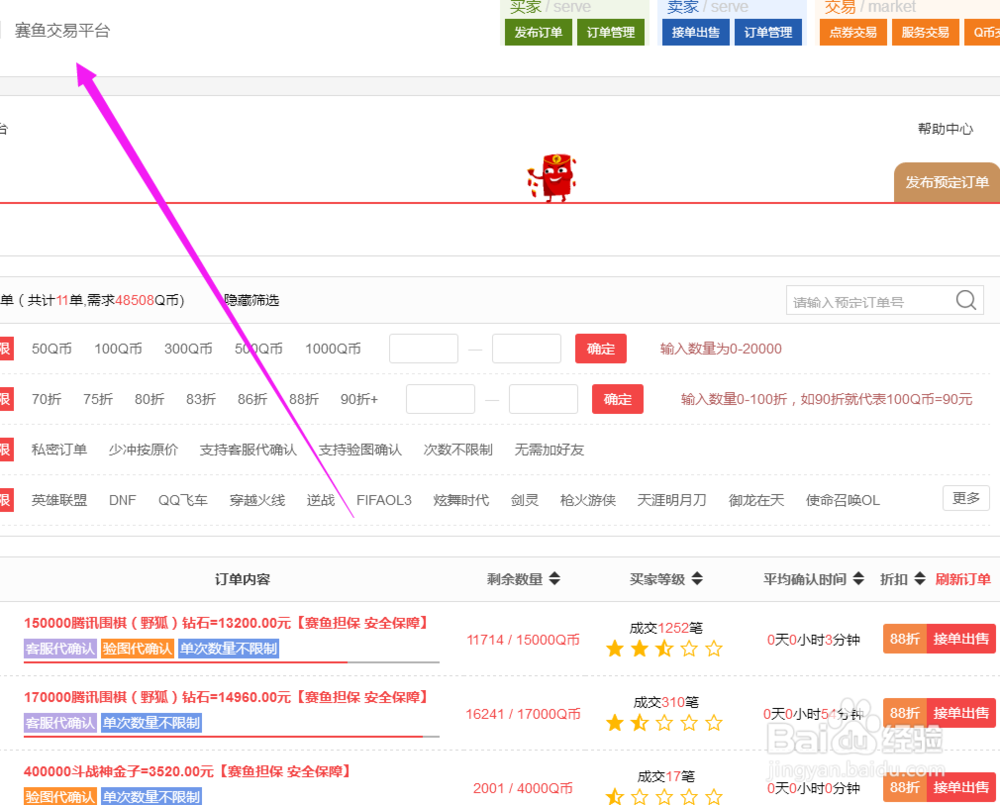Click star rating of 成交310笔 order

[664, 723]
